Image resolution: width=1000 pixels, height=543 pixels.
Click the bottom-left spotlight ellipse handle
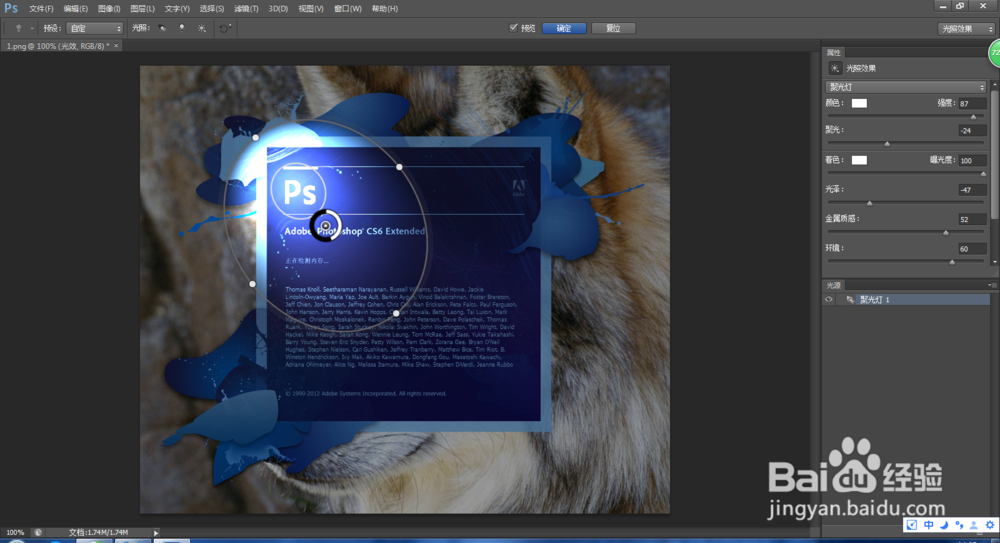(253, 284)
